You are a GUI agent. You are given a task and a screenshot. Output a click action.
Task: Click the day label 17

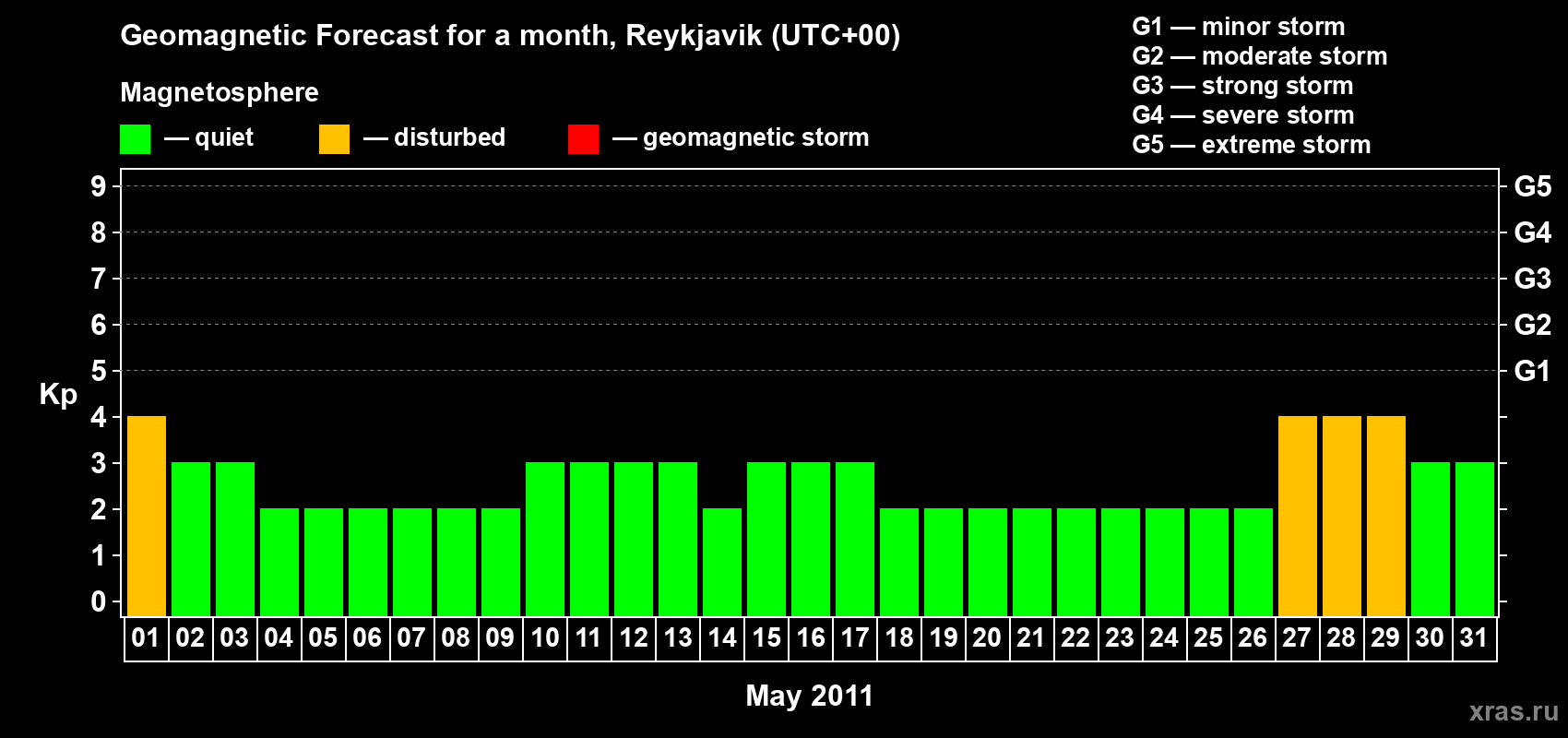click(x=855, y=637)
